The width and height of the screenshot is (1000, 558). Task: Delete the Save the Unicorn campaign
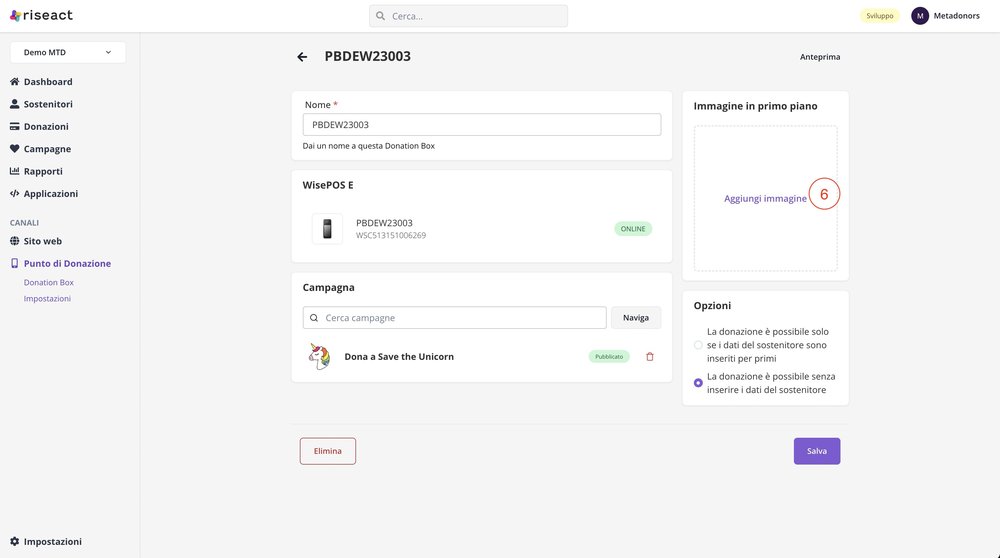pos(650,356)
